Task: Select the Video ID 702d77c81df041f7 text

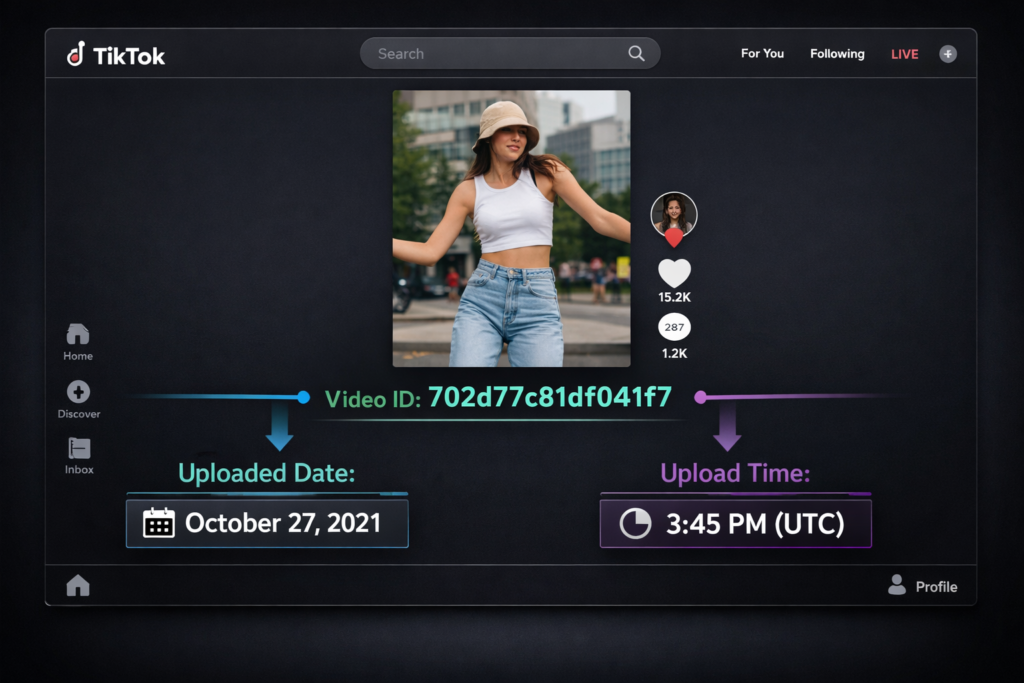Action: tap(549, 398)
